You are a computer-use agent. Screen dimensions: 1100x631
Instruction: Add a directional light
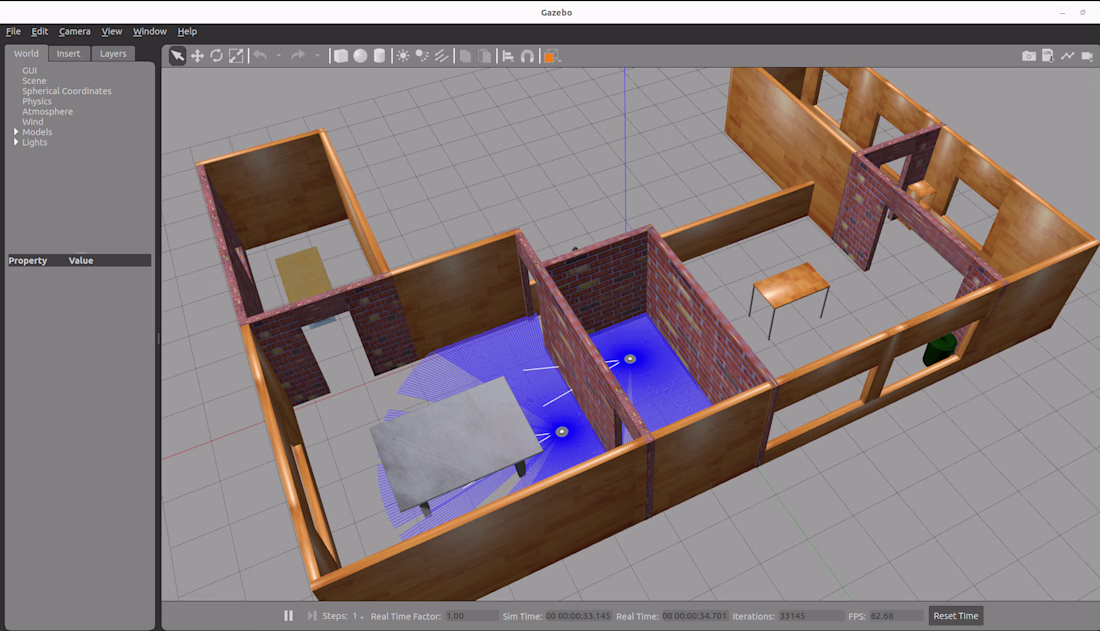[441, 56]
